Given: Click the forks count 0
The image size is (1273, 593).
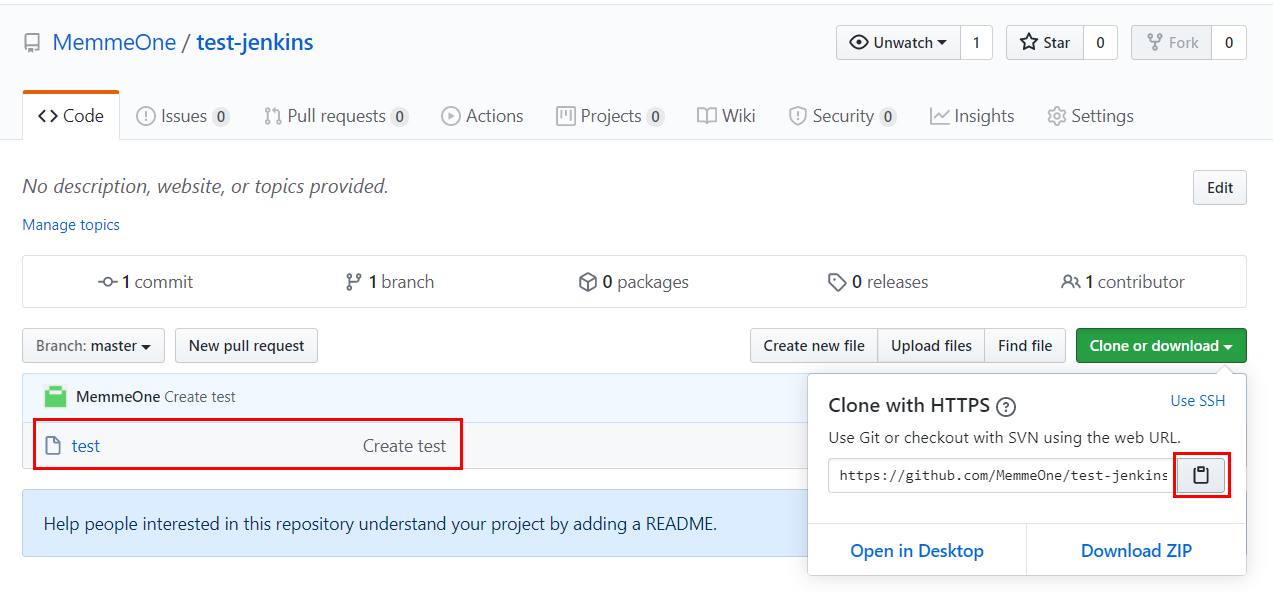Looking at the screenshot, I should (x=1229, y=43).
